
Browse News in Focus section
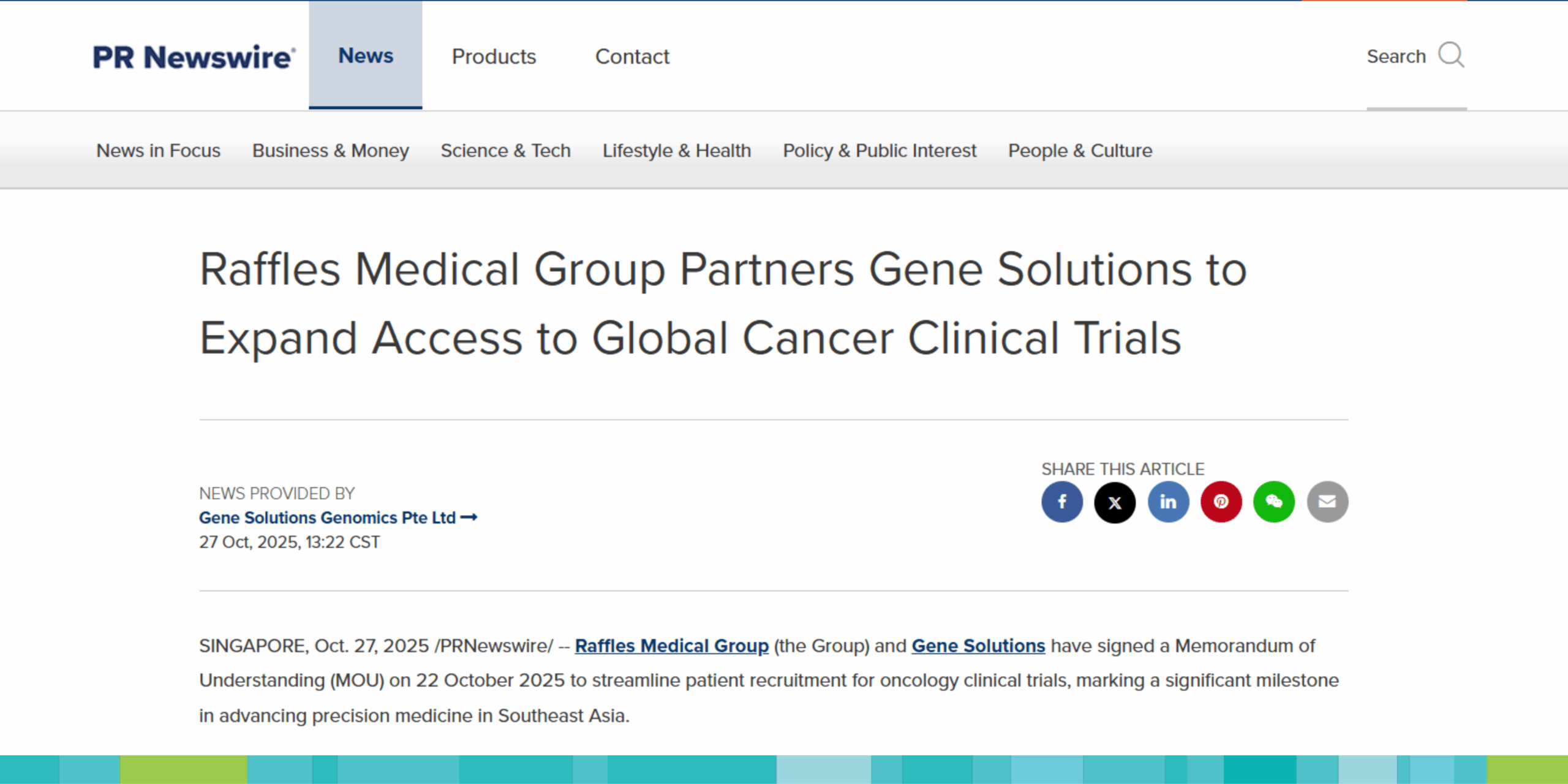pyautogui.click(x=158, y=151)
